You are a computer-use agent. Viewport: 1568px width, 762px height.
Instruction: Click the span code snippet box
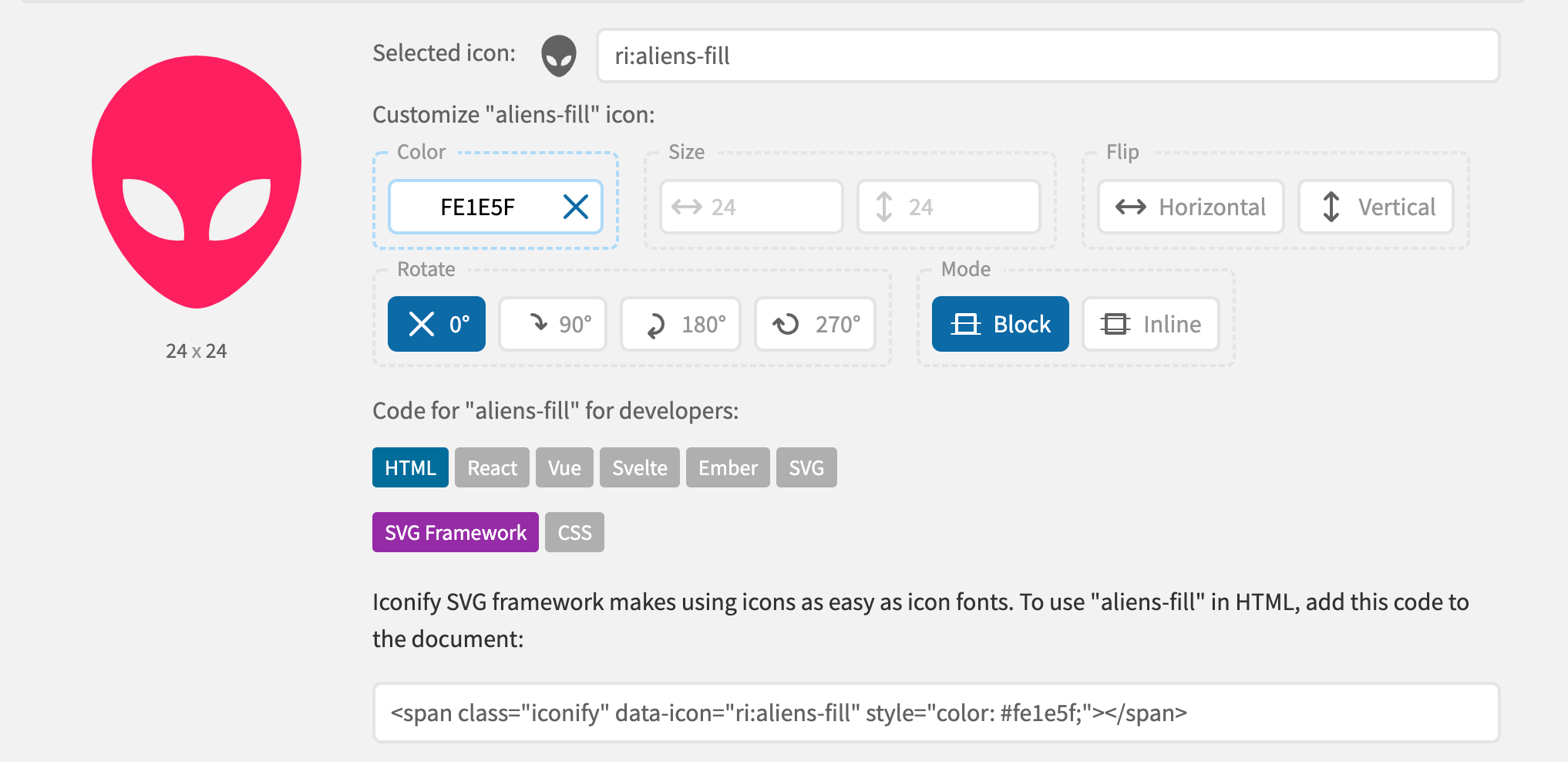937,713
